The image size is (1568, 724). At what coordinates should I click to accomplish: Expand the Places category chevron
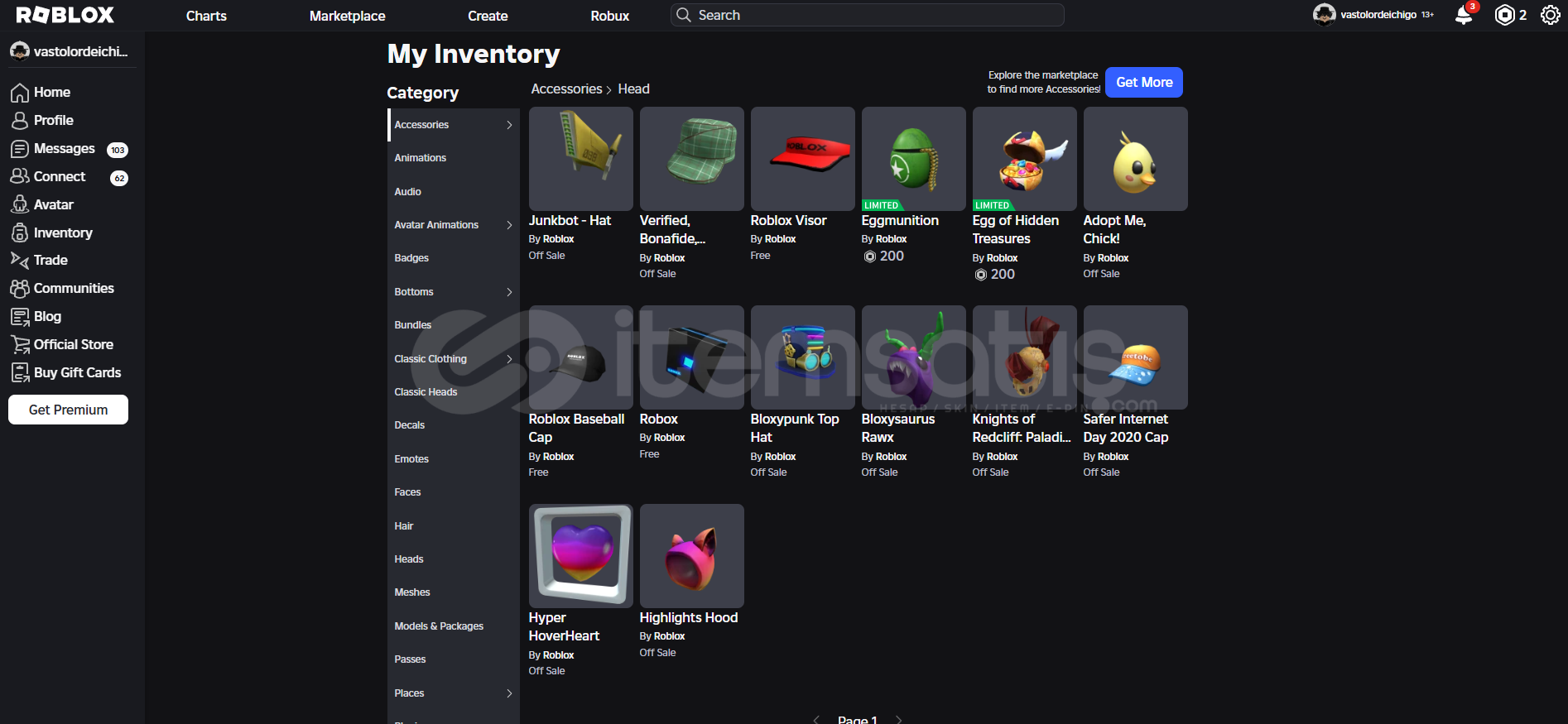pos(509,693)
